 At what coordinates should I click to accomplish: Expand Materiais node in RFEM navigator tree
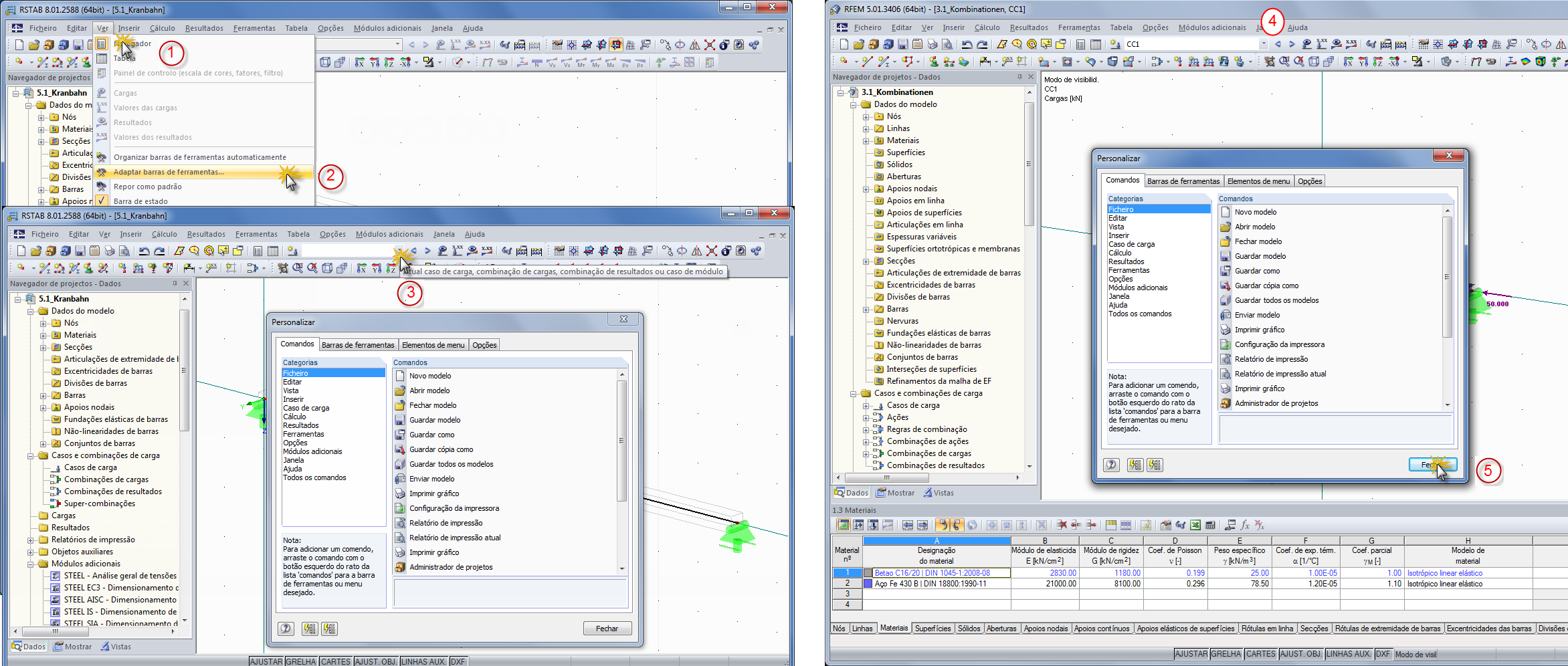pos(866,140)
